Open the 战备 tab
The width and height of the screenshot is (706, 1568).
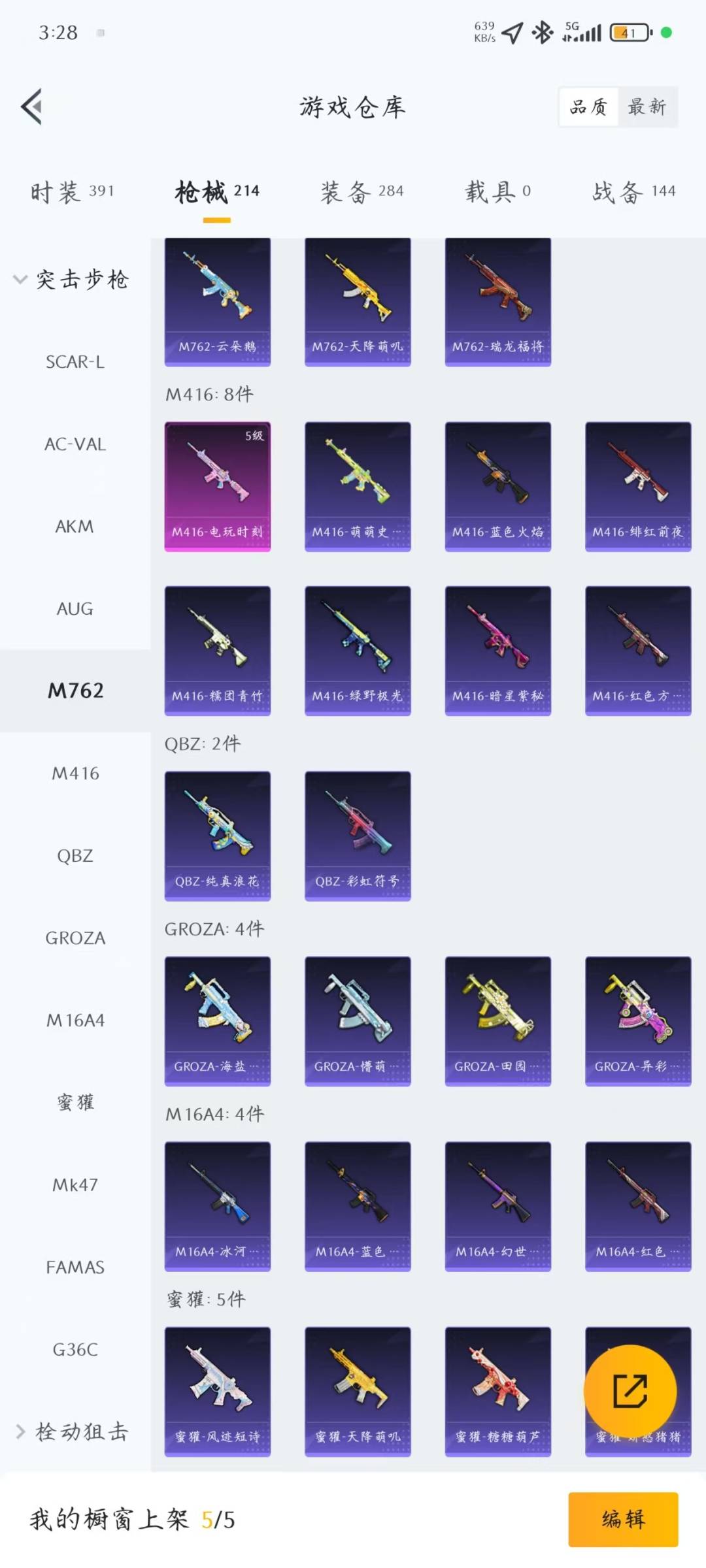coord(633,191)
